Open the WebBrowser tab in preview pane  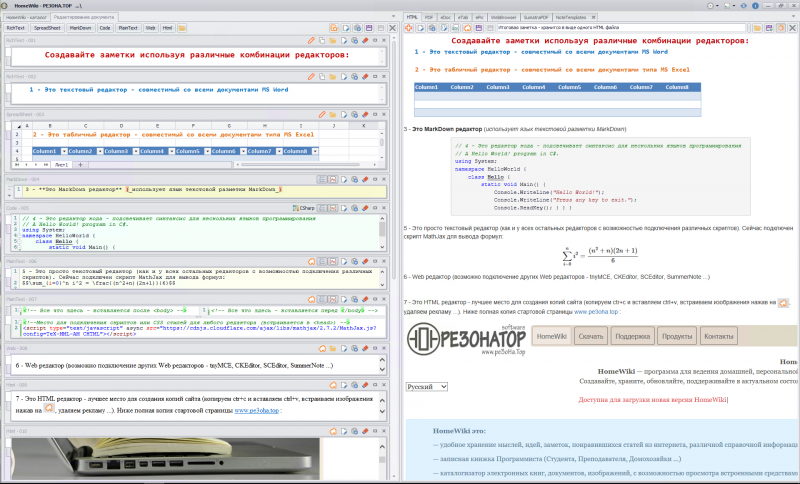(504, 17)
